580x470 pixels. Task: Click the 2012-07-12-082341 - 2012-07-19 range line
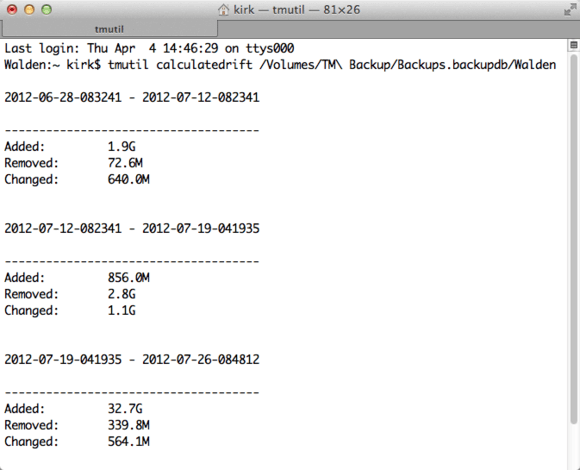(132, 229)
